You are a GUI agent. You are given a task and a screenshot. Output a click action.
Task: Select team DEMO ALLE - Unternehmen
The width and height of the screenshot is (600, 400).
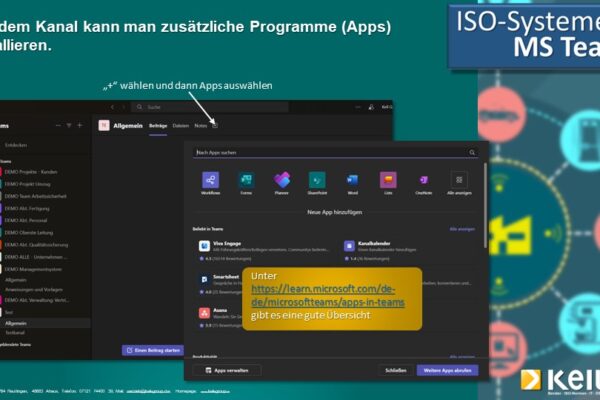coord(35,257)
